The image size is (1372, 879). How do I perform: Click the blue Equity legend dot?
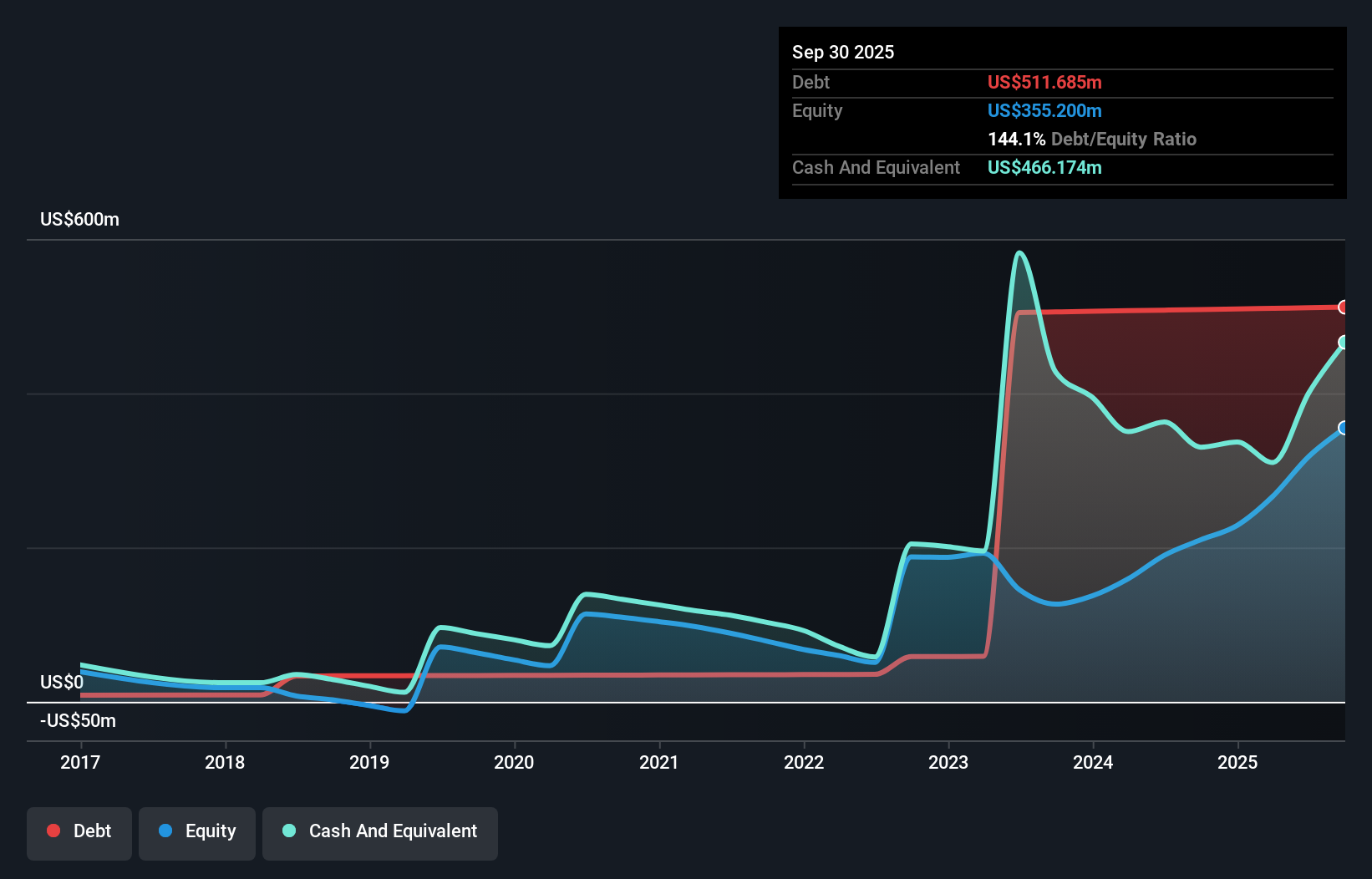point(166,831)
